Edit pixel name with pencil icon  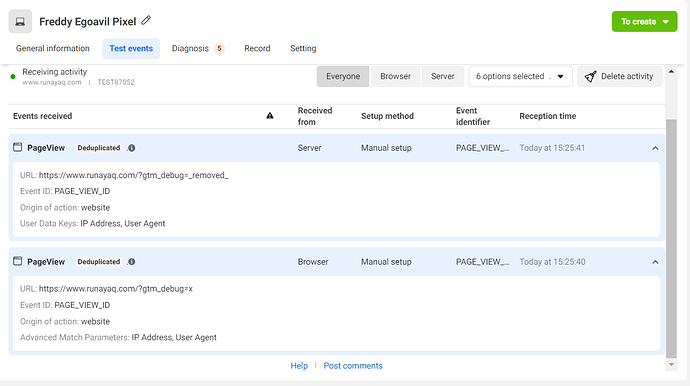146,20
